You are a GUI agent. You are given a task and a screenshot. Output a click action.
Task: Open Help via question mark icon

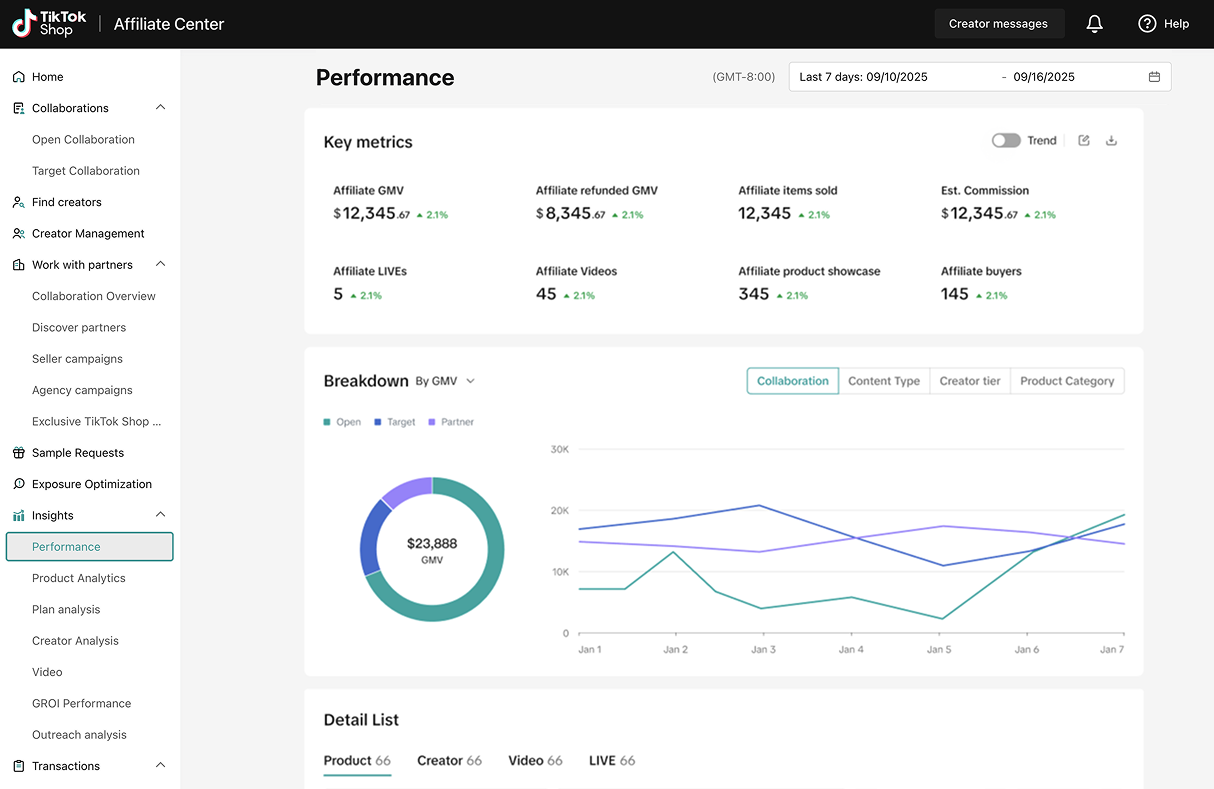click(x=1147, y=24)
